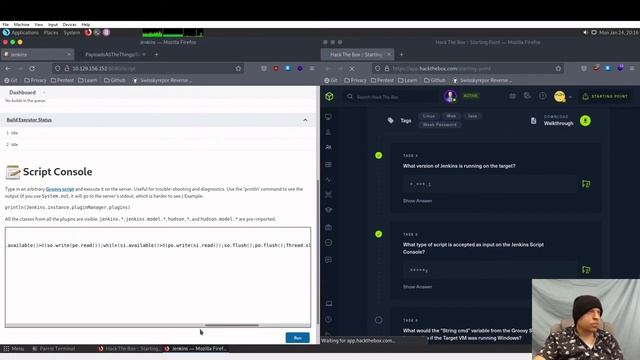Open the graduation cap icon in HTB sidebar
The width and height of the screenshot is (640, 360).
(329, 210)
